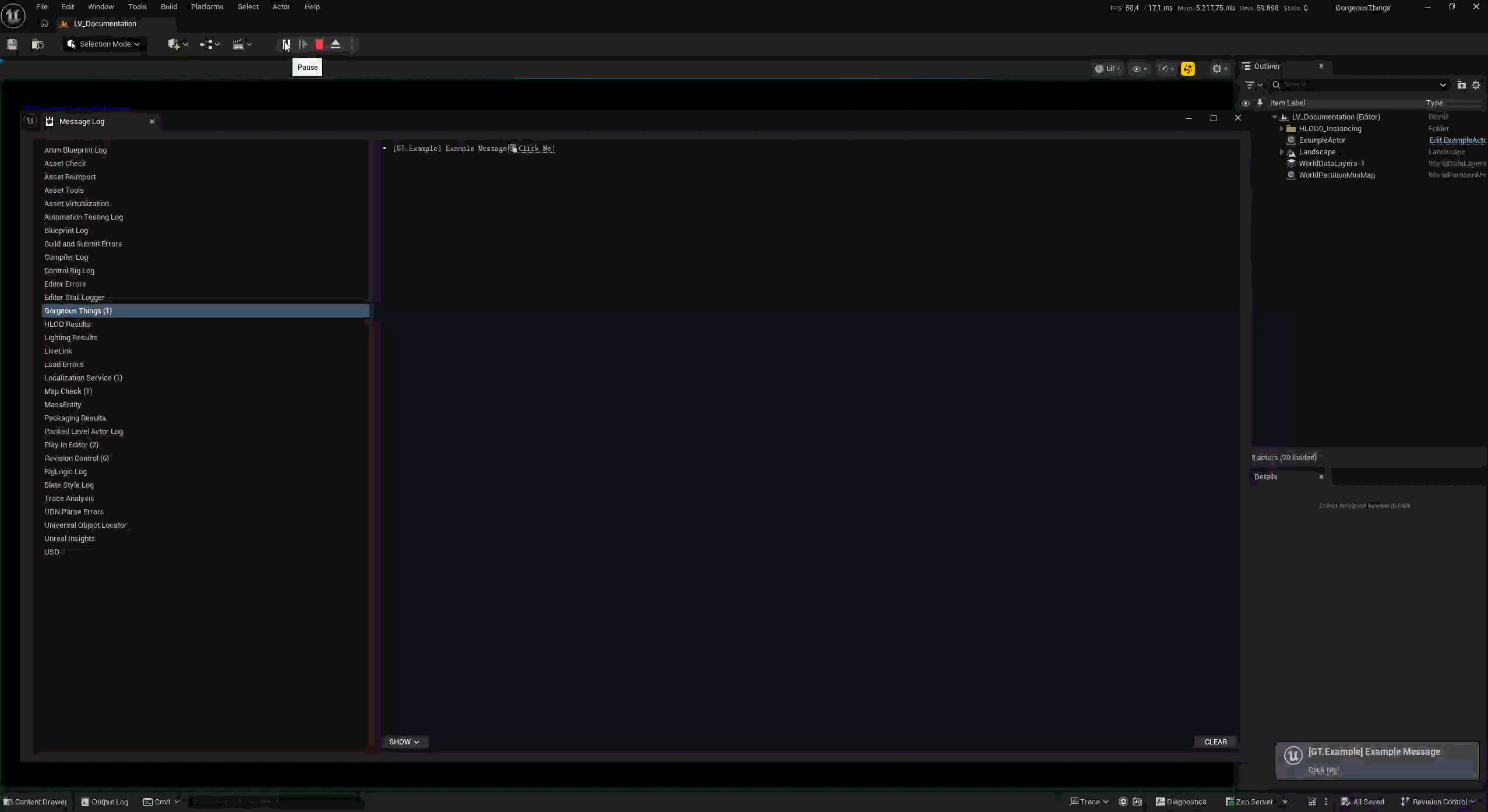1488x812 pixels.
Task: Click the derived data grid icon in the status bar
Action: tap(1312, 802)
